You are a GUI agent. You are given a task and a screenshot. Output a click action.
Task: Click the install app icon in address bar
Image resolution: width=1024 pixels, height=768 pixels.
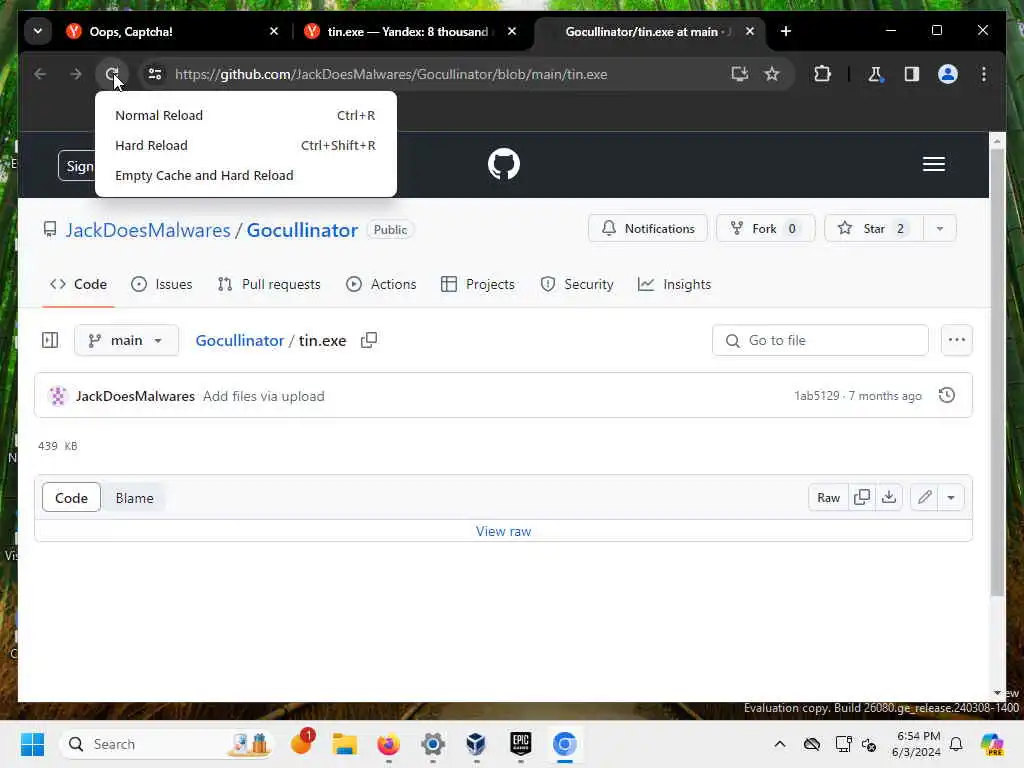point(739,74)
